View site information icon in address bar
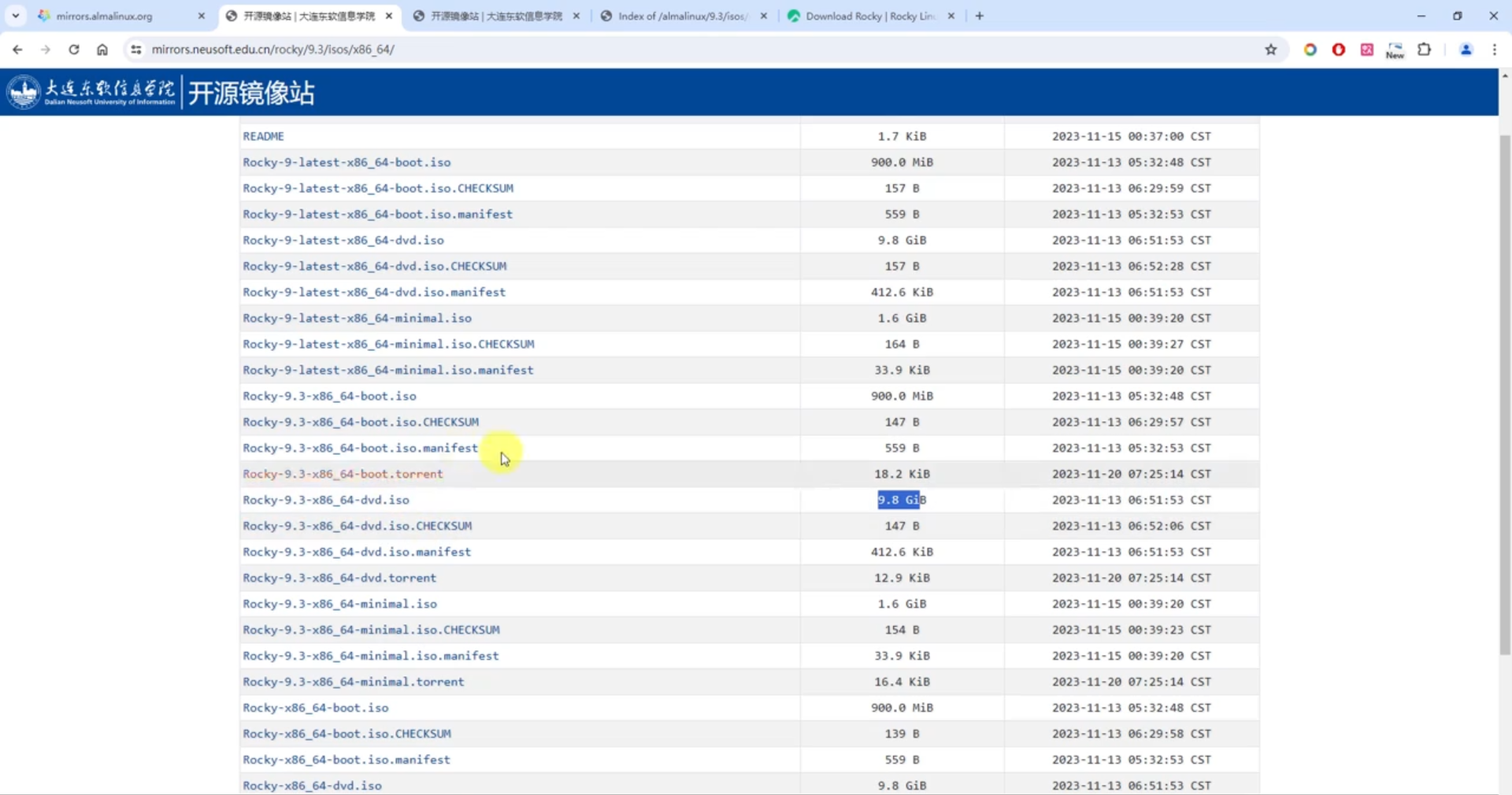The height and width of the screenshot is (795, 1512). [x=136, y=50]
